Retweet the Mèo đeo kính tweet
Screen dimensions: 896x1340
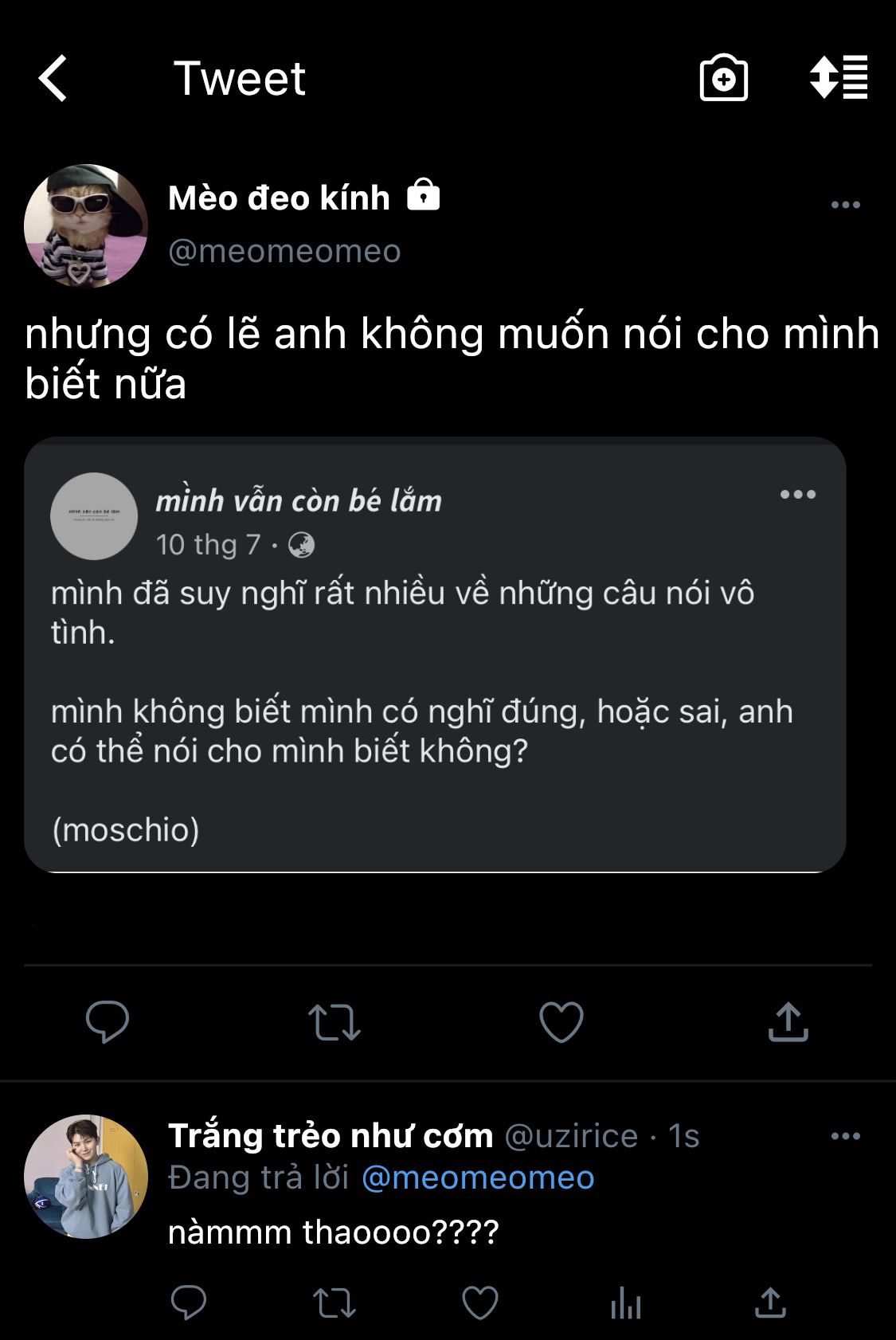335,1022
